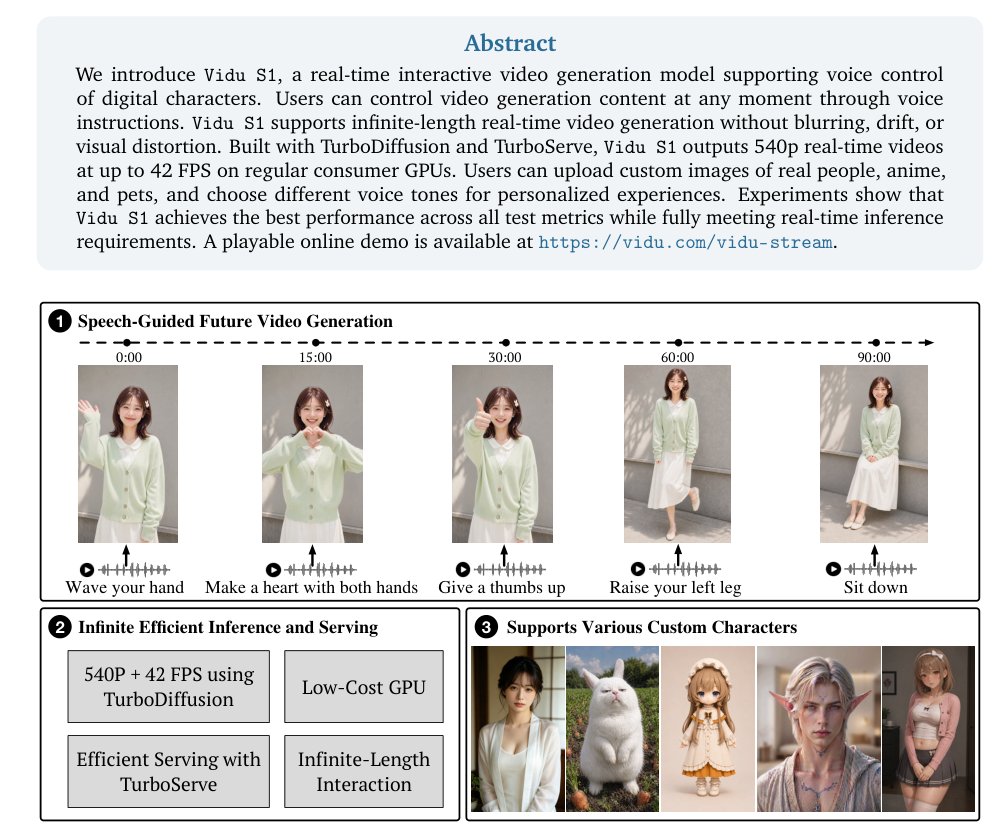Click the 'Sit down' caption
This screenshot has width=1000, height=840.
point(876,587)
